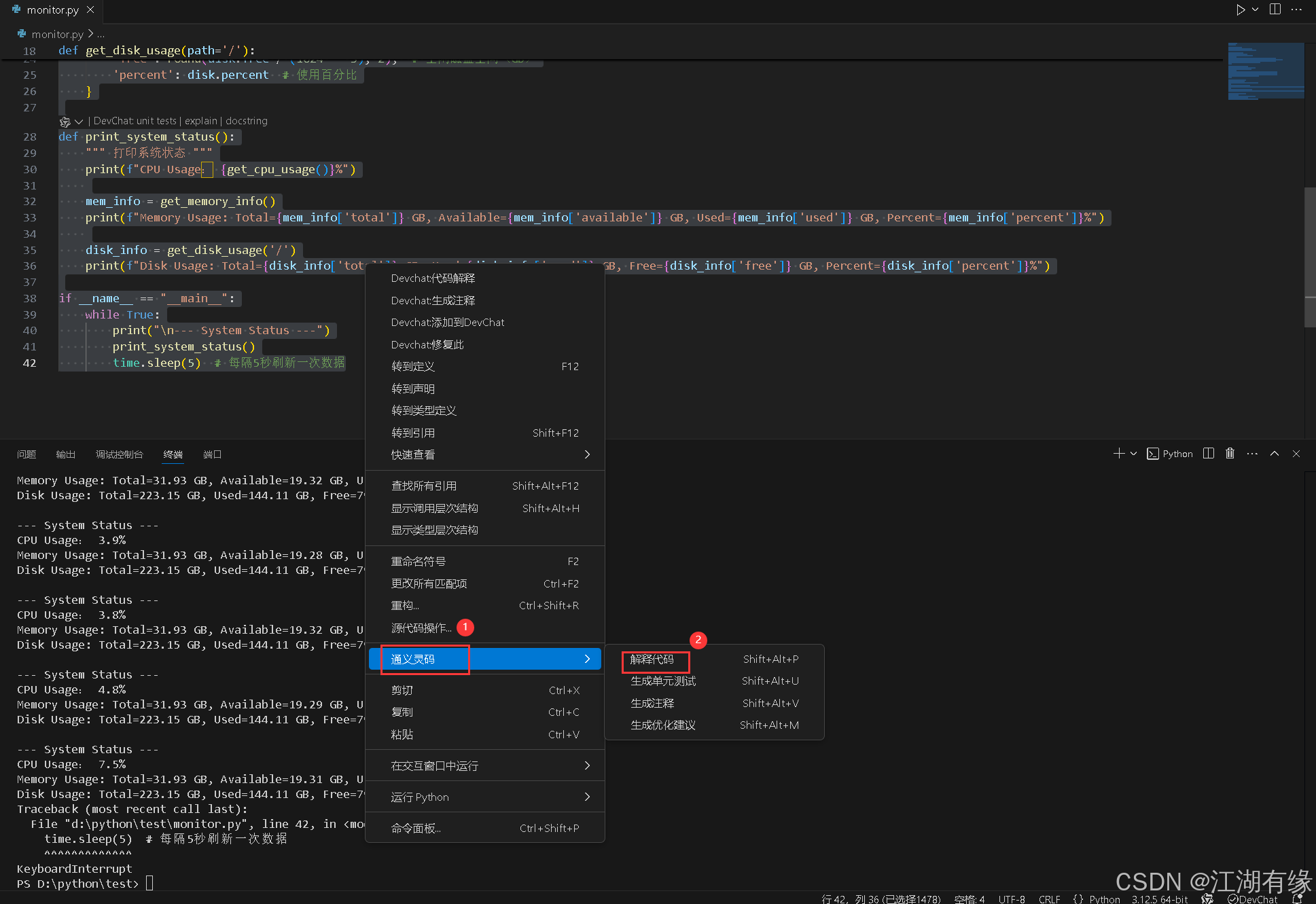The height and width of the screenshot is (904, 1316).
Task: Select '转到定义' in the context menu
Action: click(x=485, y=367)
